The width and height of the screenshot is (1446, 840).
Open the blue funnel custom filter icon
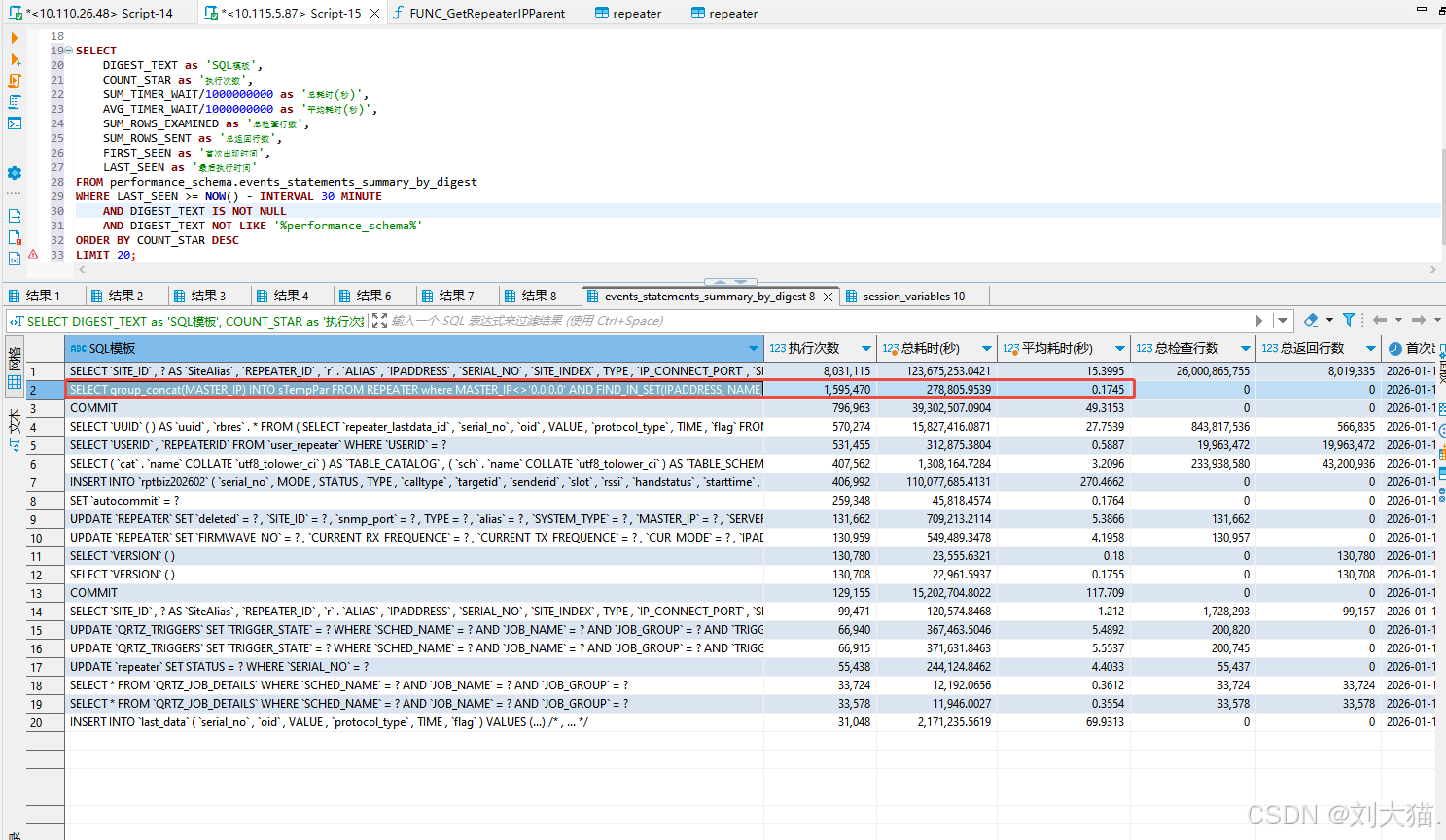pyautogui.click(x=1349, y=320)
